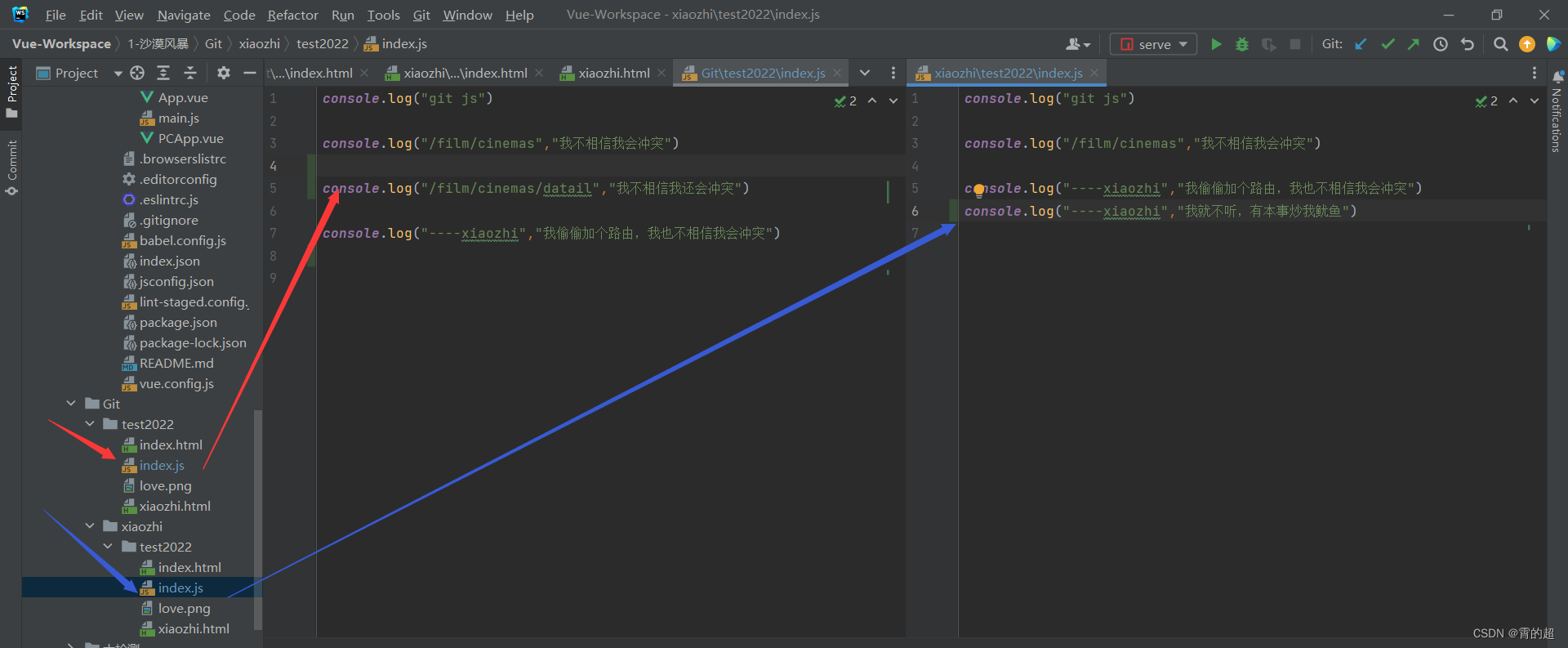This screenshot has height=648, width=1568.
Task: Close the xiaozhi\test2022\index.js tab
Action: (x=1094, y=73)
